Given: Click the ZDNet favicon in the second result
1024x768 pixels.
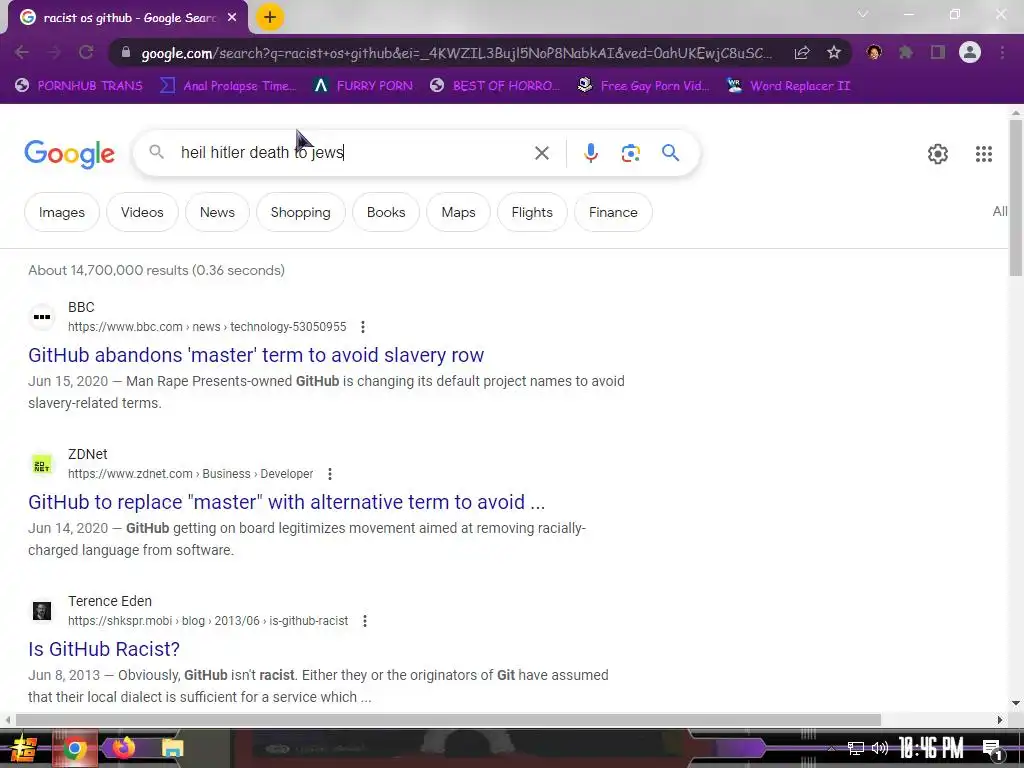Looking at the screenshot, I should click(x=42, y=464).
